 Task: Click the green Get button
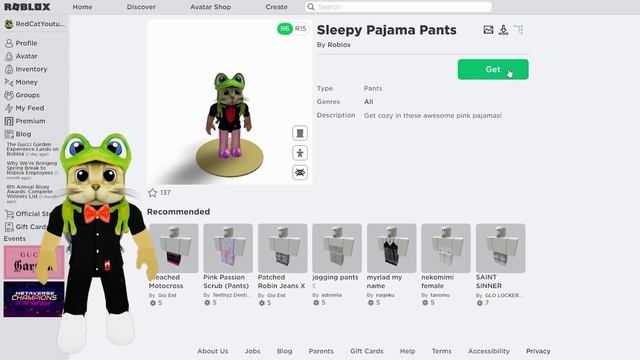pos(493,69)
